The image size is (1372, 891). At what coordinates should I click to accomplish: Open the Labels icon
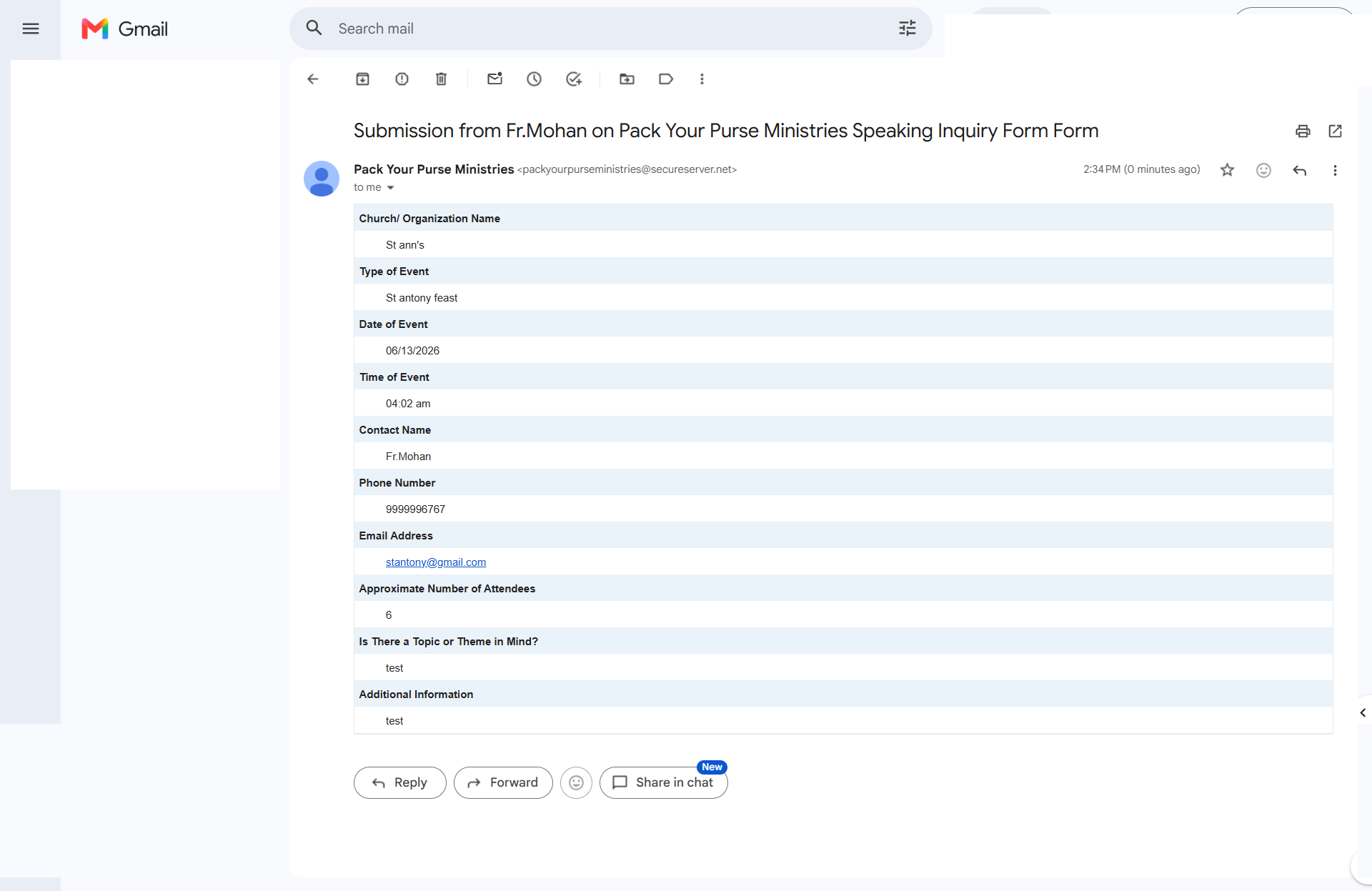point(666,79)
